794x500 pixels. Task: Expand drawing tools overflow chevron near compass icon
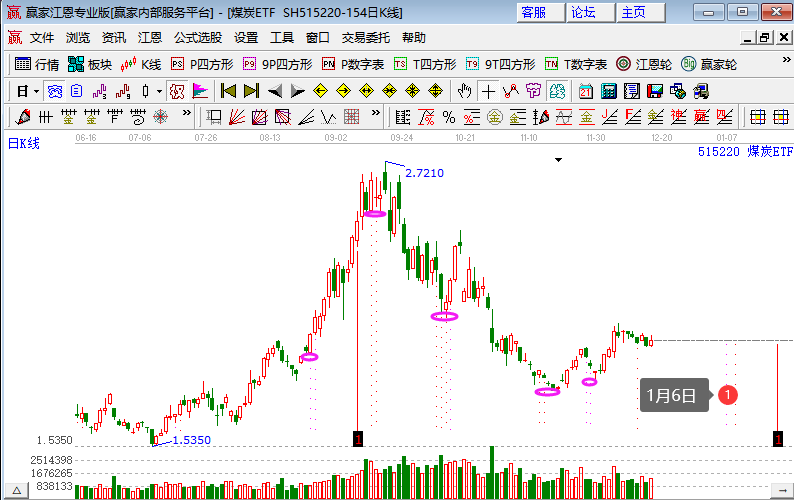tap(187, 112)
